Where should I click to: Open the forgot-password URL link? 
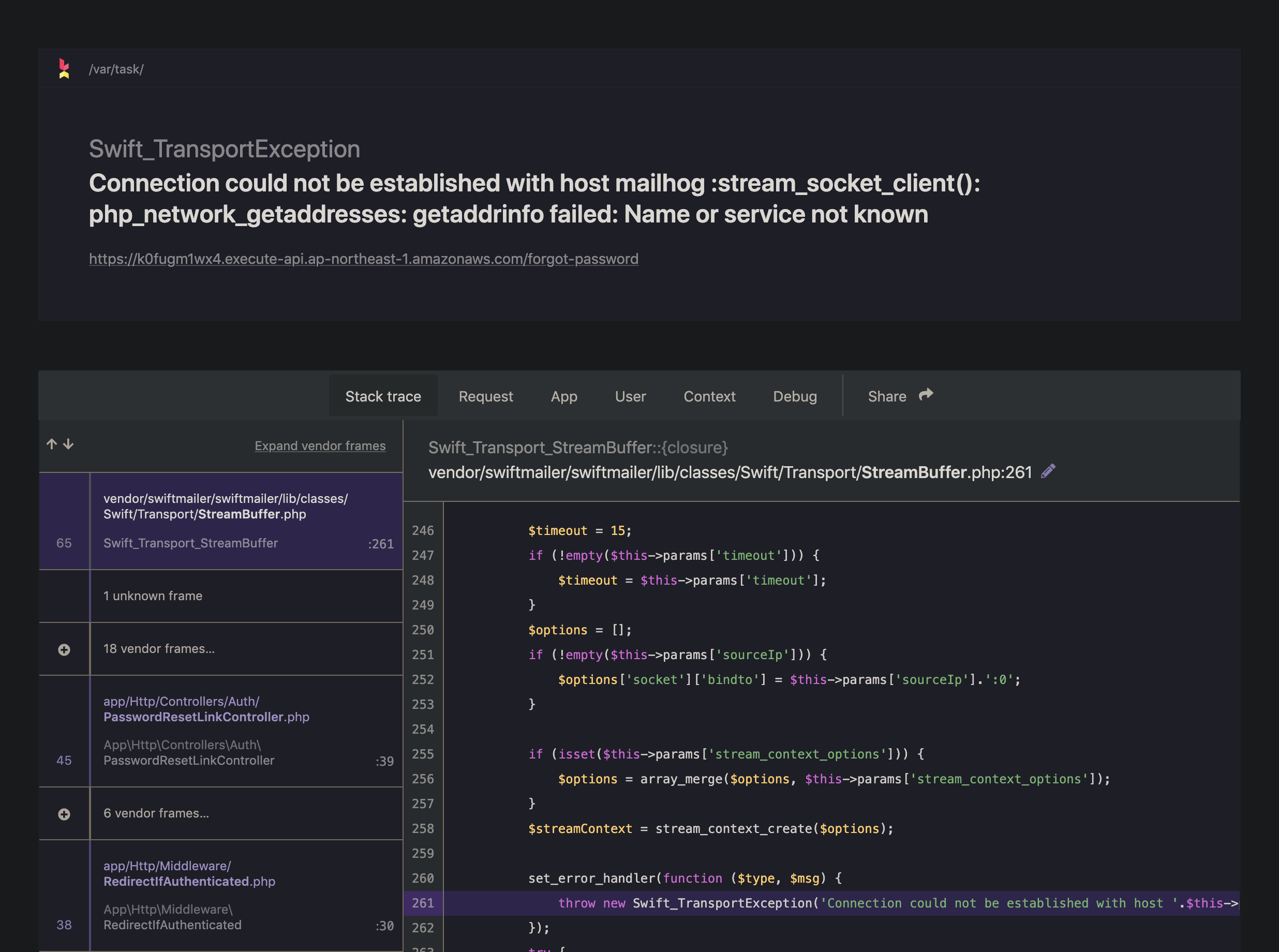[x=363, y=259]
